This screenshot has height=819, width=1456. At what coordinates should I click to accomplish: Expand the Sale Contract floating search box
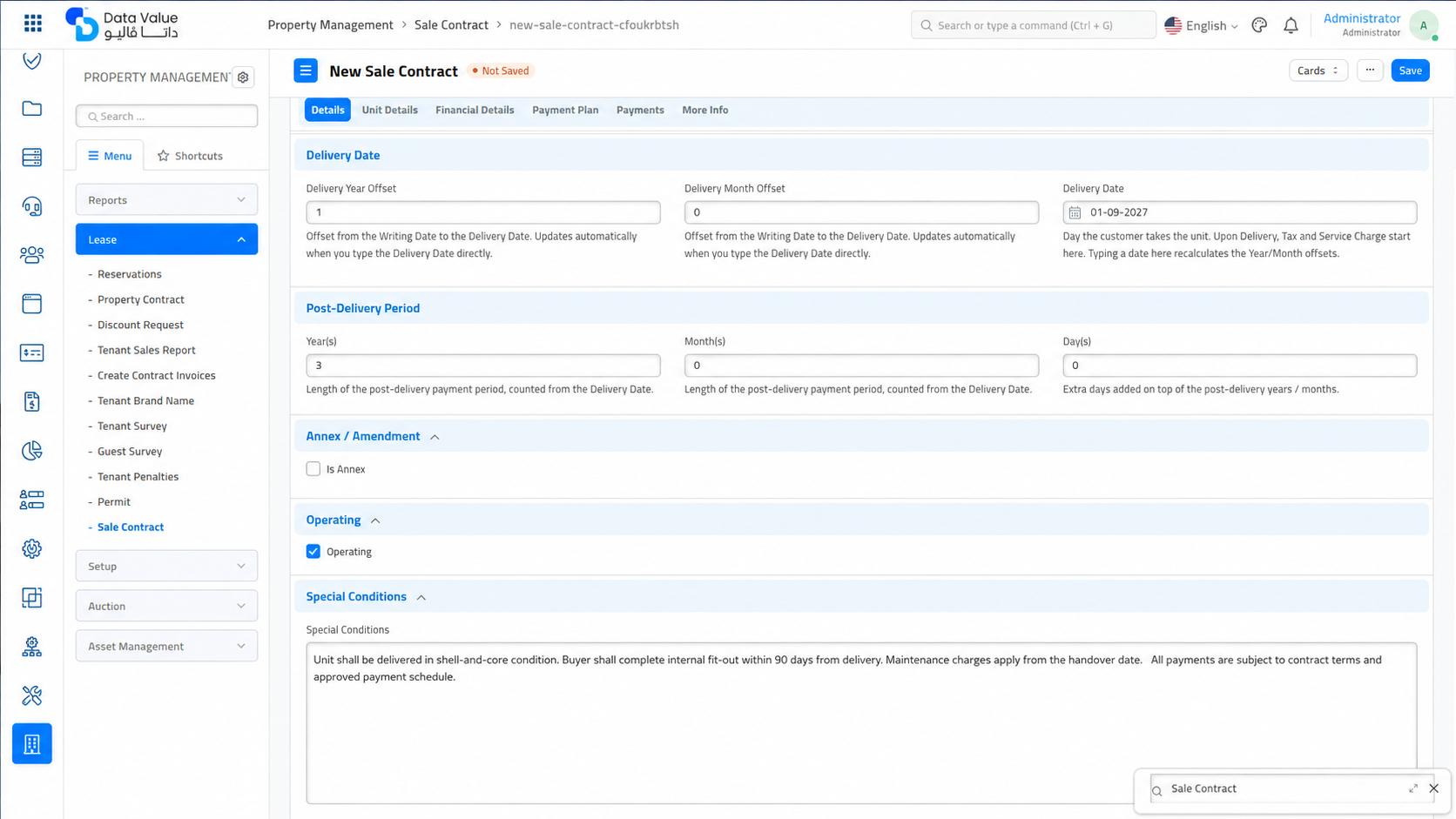click(1413, 789)
